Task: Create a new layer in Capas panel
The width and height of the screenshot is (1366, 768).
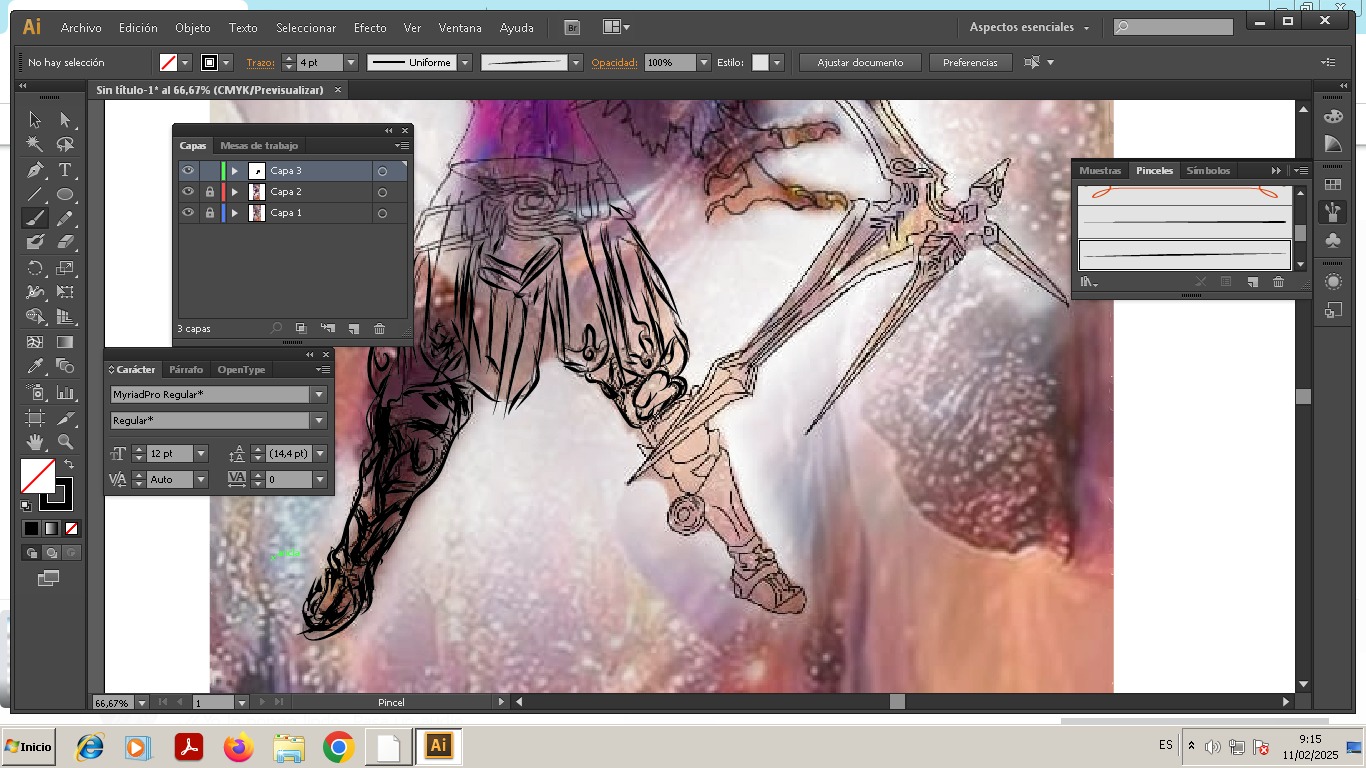Action: [353, 328]
